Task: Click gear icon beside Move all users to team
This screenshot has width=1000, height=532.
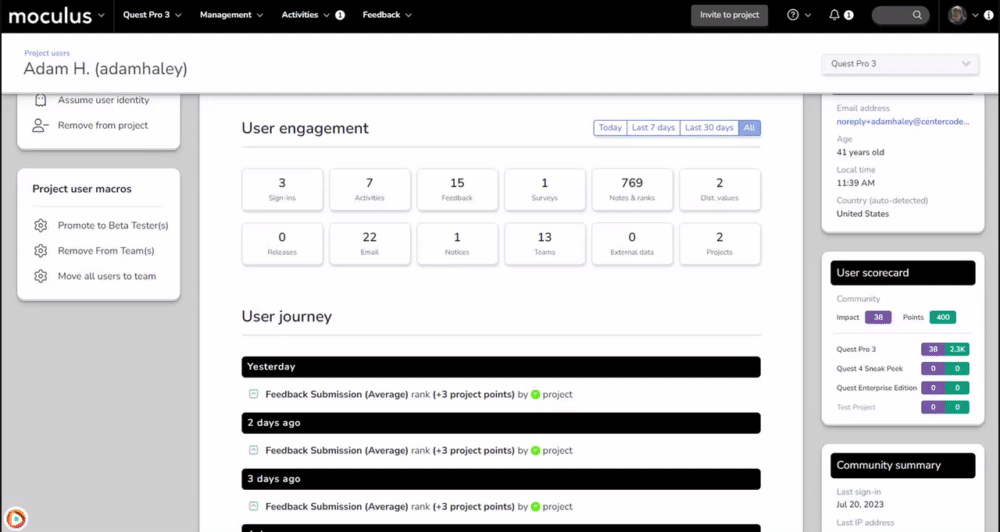Action: 41,276
